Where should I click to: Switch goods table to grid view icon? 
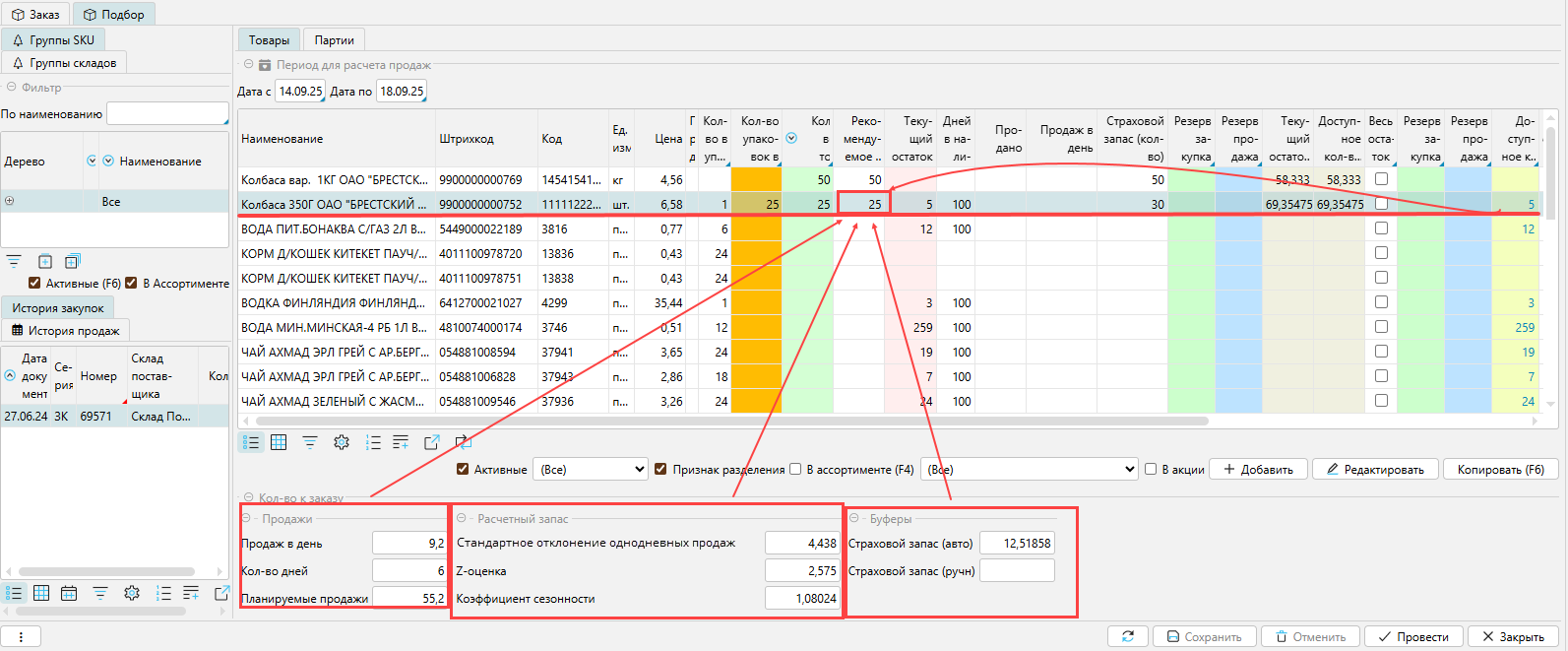(x=279, y=443)
